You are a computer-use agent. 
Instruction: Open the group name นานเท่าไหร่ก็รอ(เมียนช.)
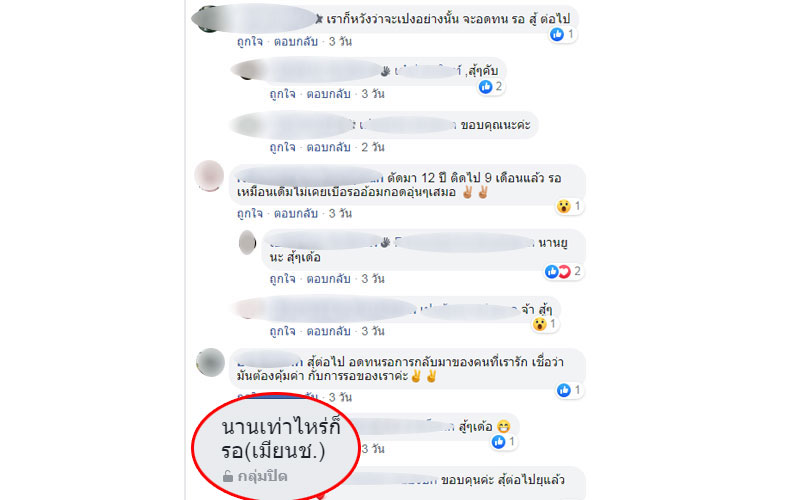tap(281, 439)
